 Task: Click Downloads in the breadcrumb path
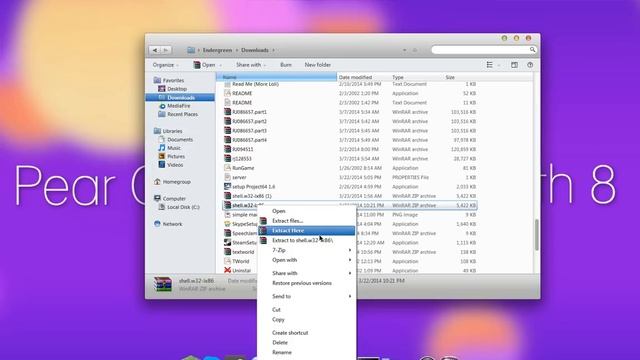(255, 50)
